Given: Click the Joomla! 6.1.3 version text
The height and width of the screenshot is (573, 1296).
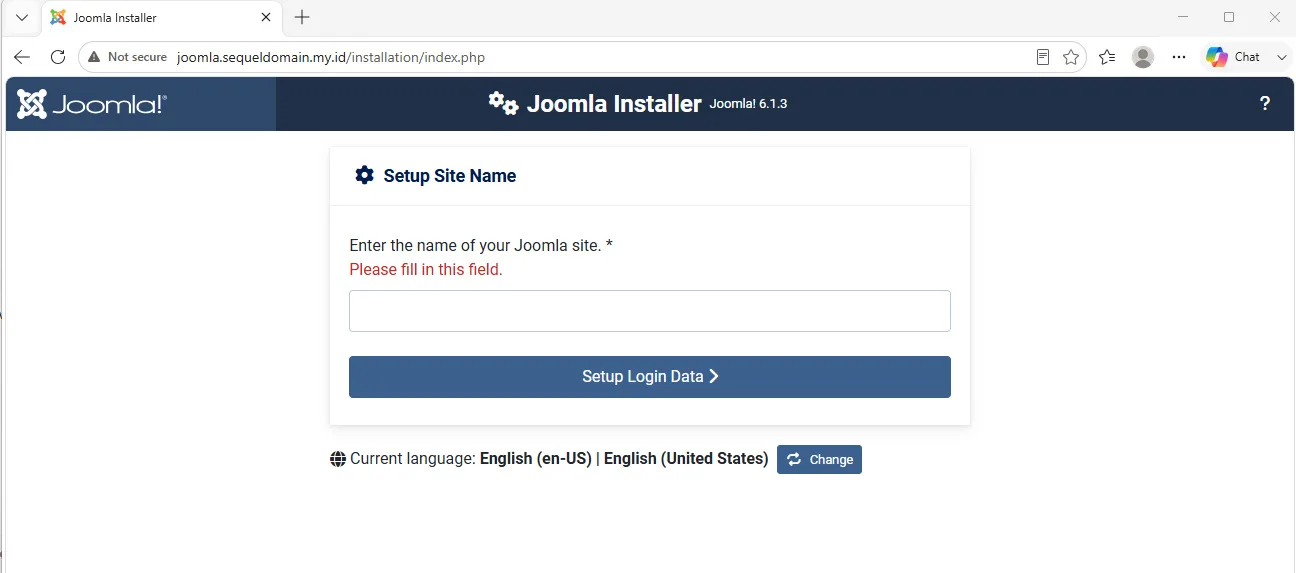Looking at the screenshot, I should tap(748, 104).
